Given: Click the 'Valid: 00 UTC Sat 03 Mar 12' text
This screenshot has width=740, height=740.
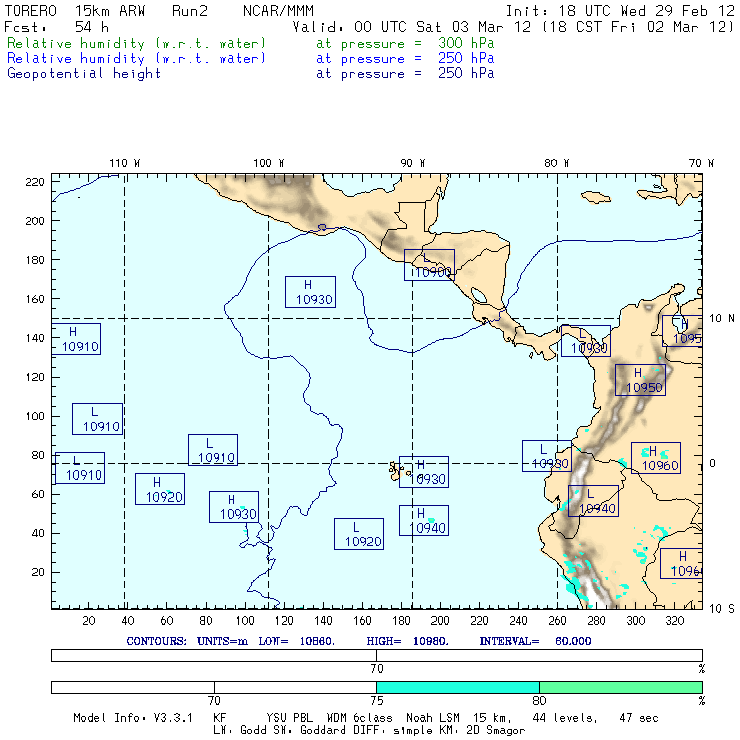Looking at the screenshot, I should click(x=412, y=27).
